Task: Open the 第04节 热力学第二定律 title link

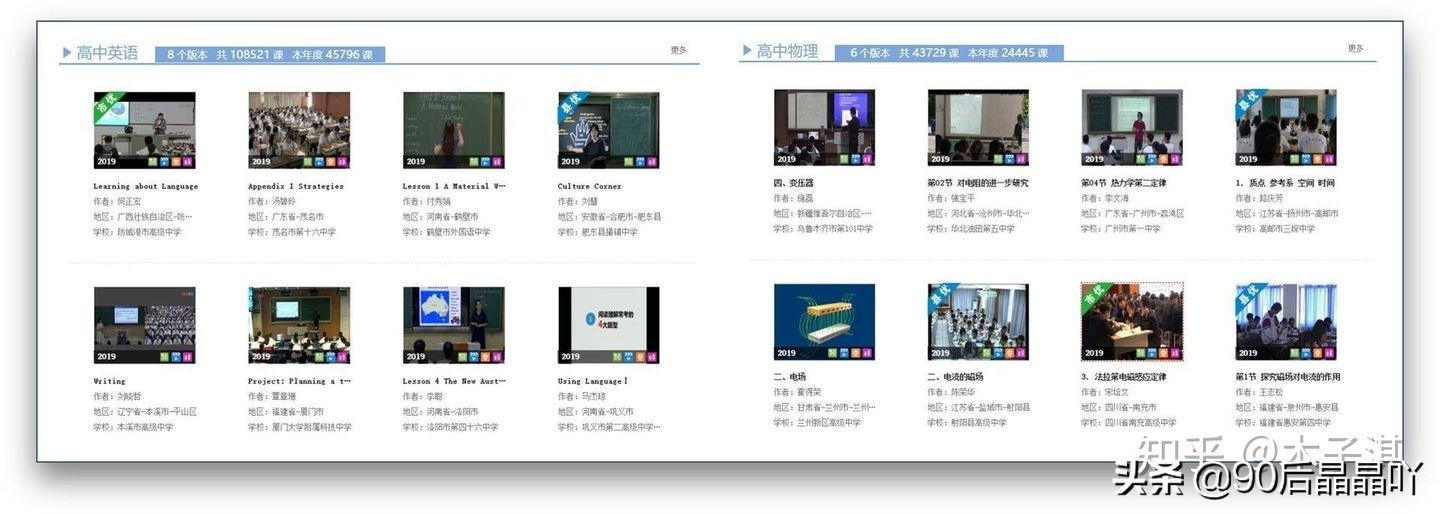Action: 1123,183
